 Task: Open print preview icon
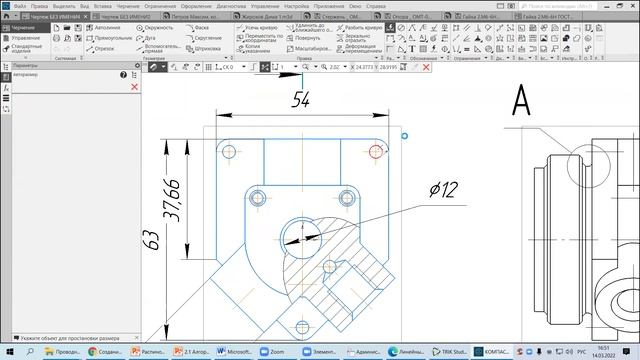pos(67,38)
